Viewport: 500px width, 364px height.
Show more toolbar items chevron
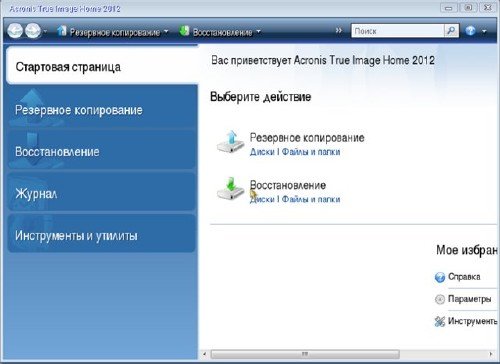click(339, 31)
